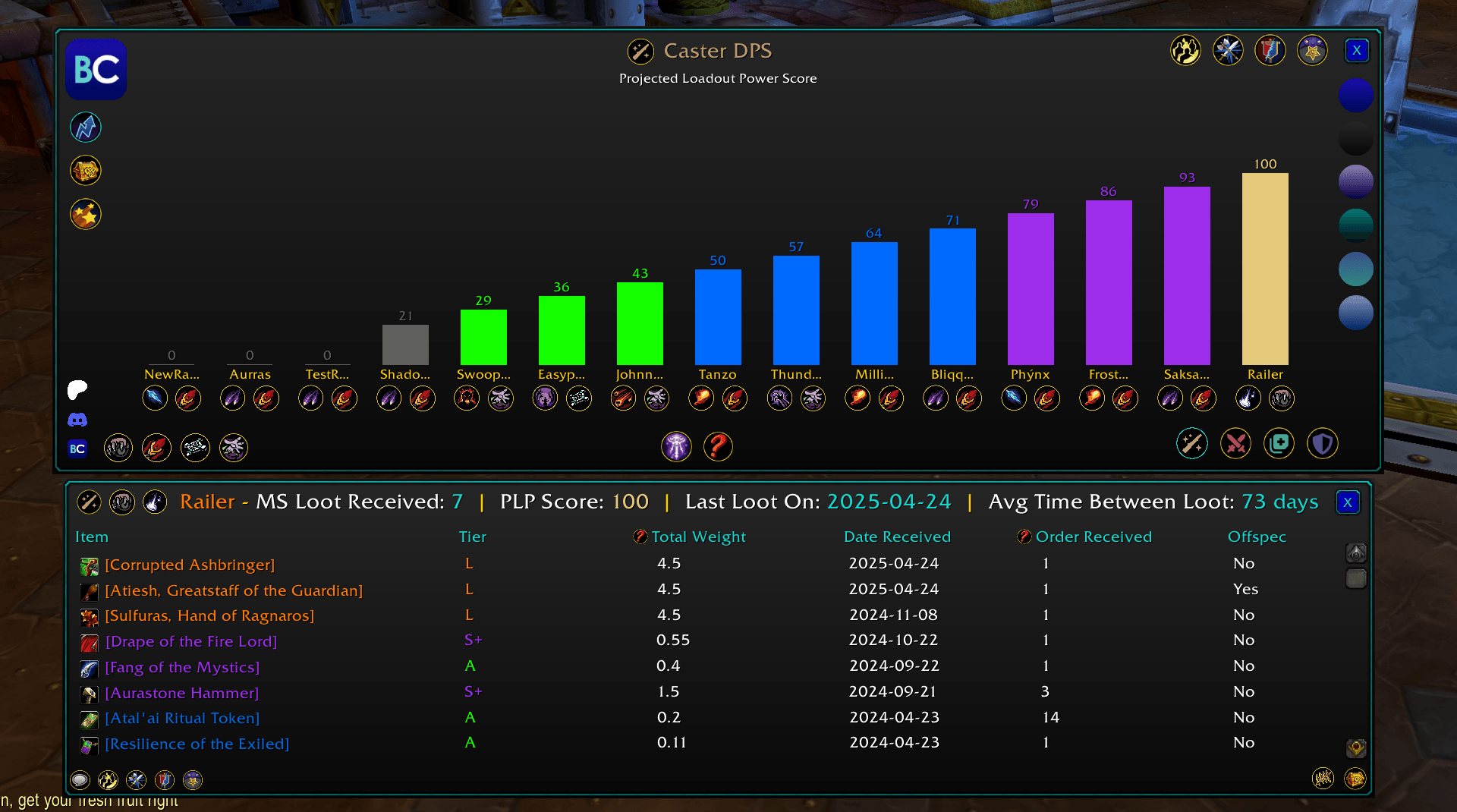Click the crossed axe and sword icon top right
The width and height of the screenshot is (1457, 812).
tap(1227, 50)
